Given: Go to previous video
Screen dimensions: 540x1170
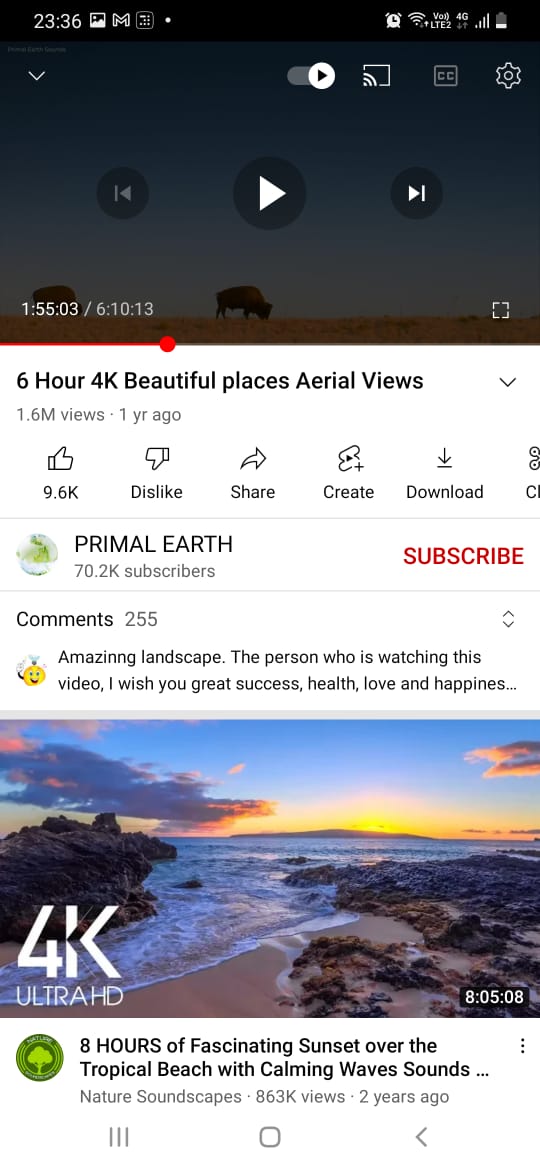Looking at the screenshot, I should pos(123,193).
